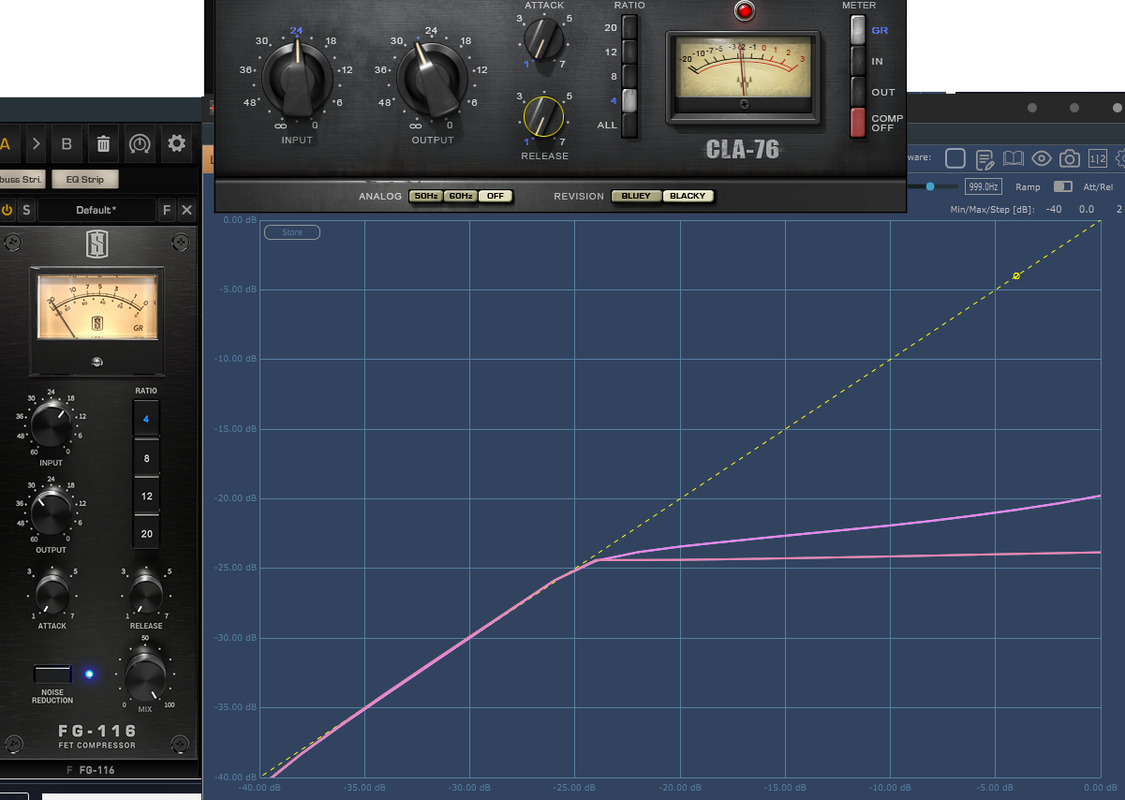Image resolution: width=1125 pixels, height=800 pixels.
Task: Click the CLA-76 Attack knob
Action: (x=544, y=39)
